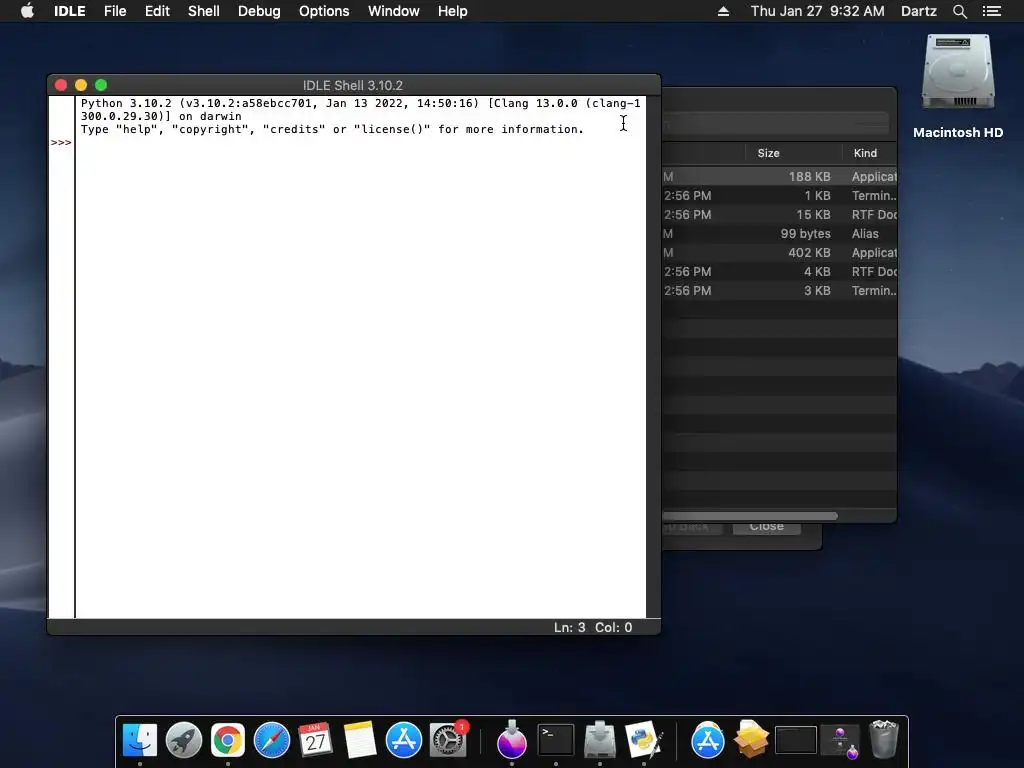Click the date and time in menu bar

(x=817, y=11)
